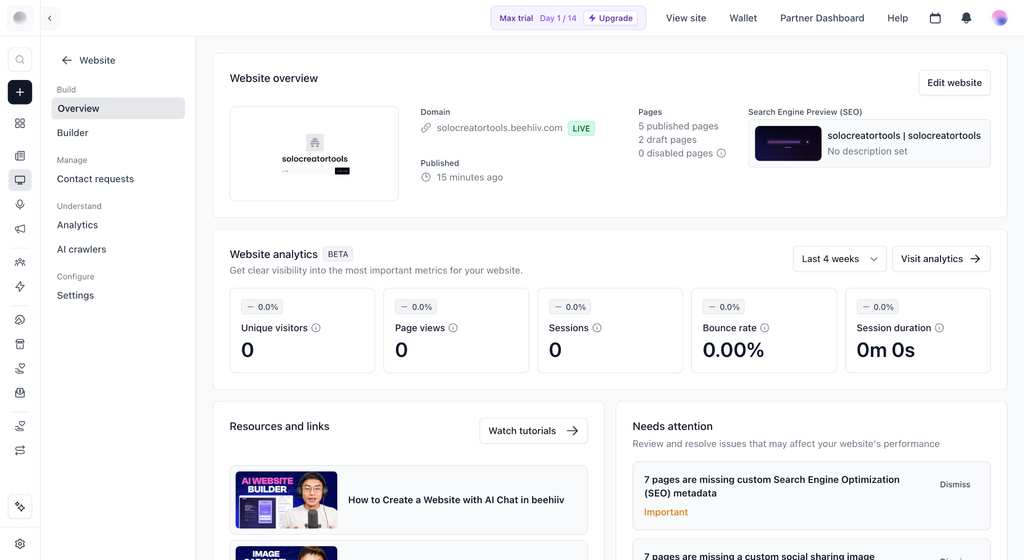Click the Edit website button
Image resolution: width=1024 pixels, height=560 pixels.
pos(954,83)
